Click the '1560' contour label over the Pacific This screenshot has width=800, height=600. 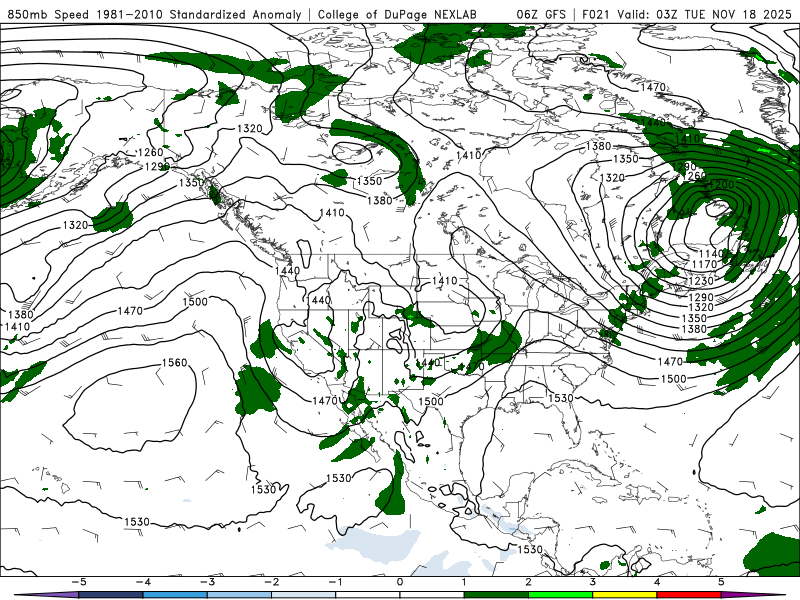[x=174, y=363]
